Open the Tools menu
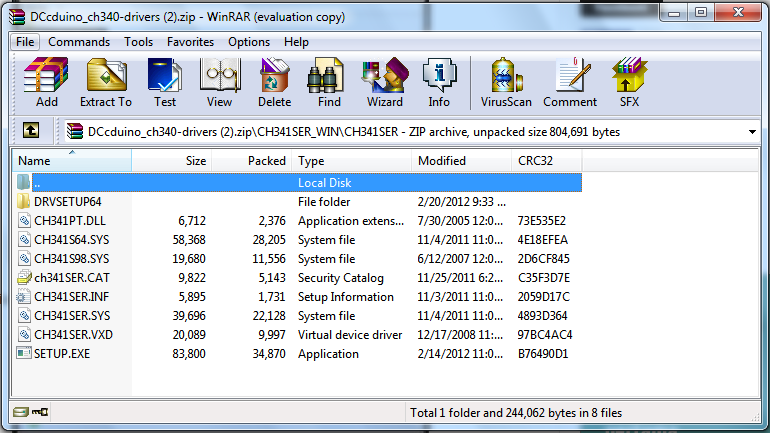Image resolution: width=770 pixels, height=433 pixels. (x=138, y=42)
